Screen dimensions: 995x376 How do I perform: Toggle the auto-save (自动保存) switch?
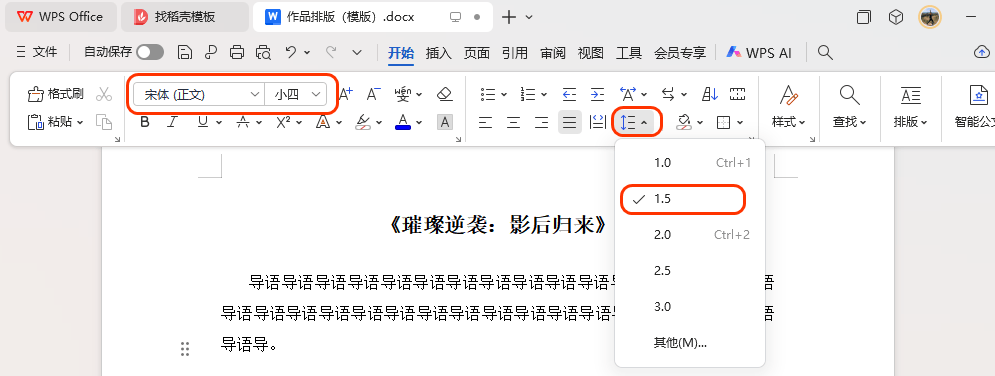150,52
